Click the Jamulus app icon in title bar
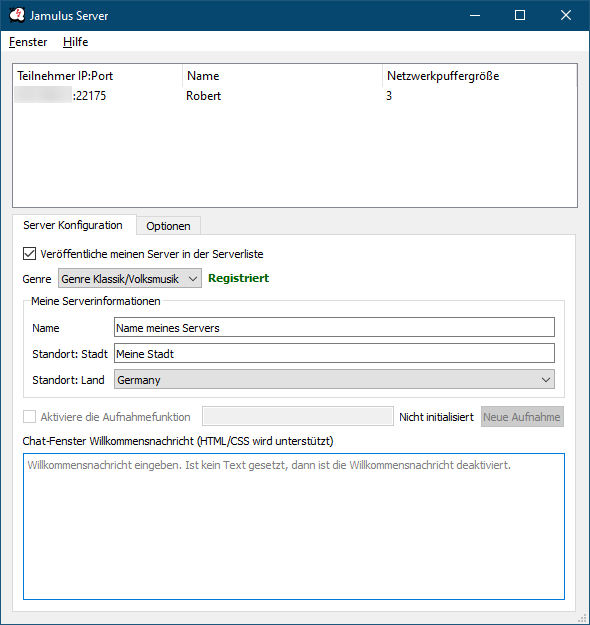 click(x=17, y=15)
